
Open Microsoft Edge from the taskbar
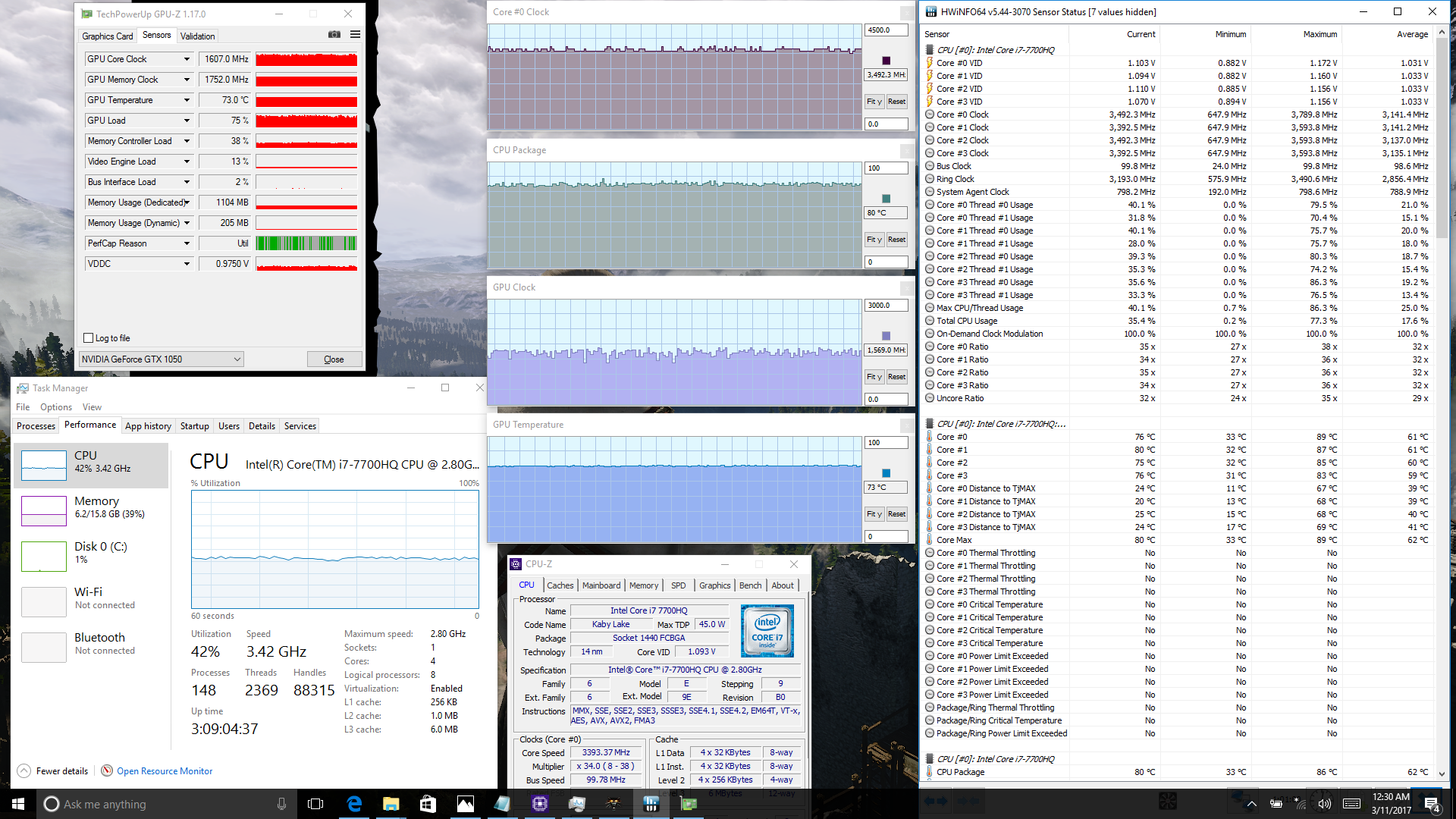click(x=354, y=804)
